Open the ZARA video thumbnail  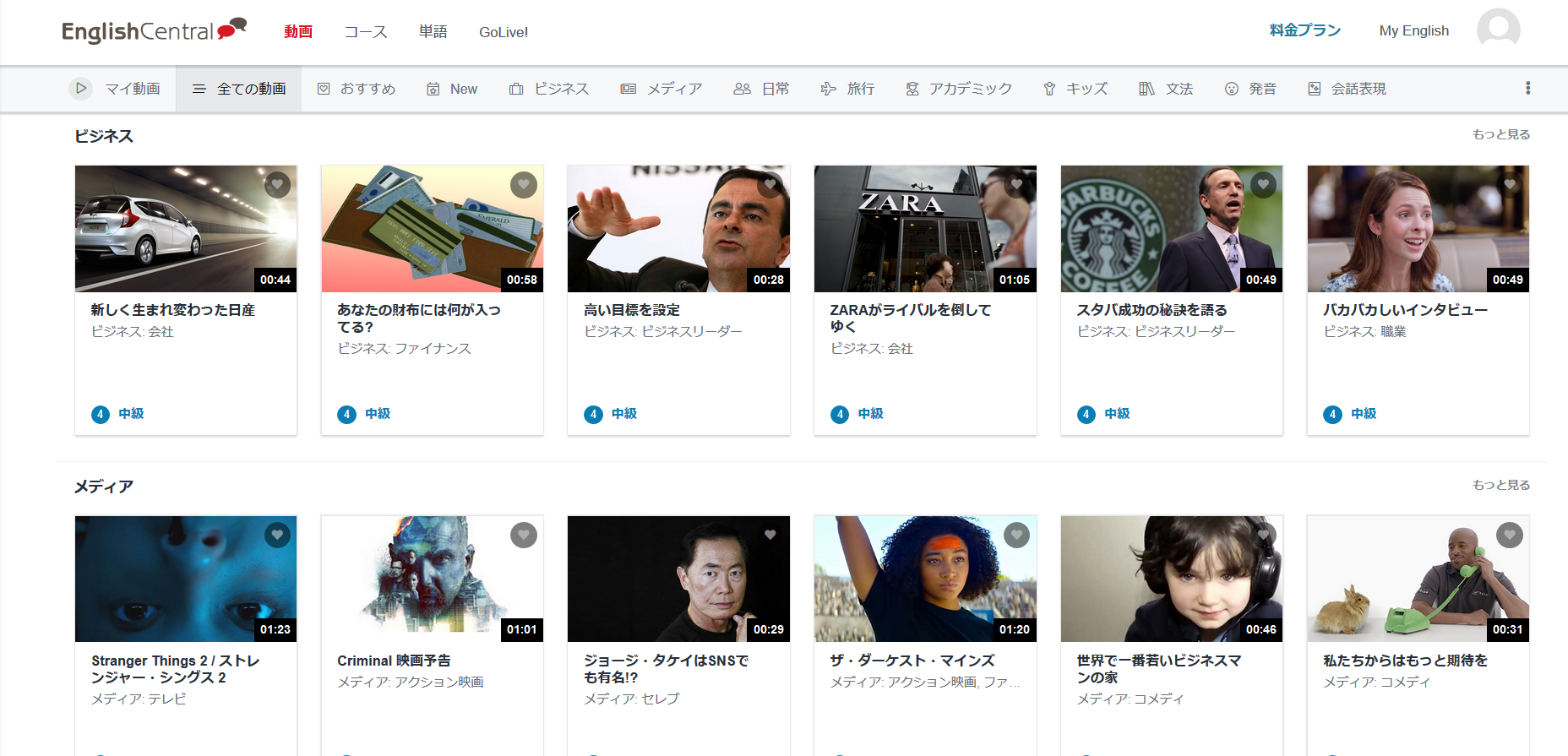click(924, 229)
